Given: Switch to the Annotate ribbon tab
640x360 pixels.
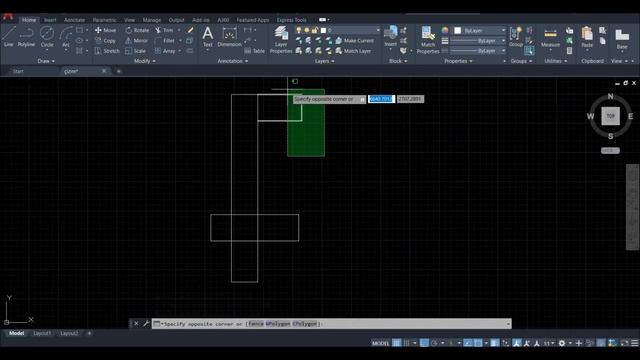Looking at the screenshot, I should click(x=74, y=20).
